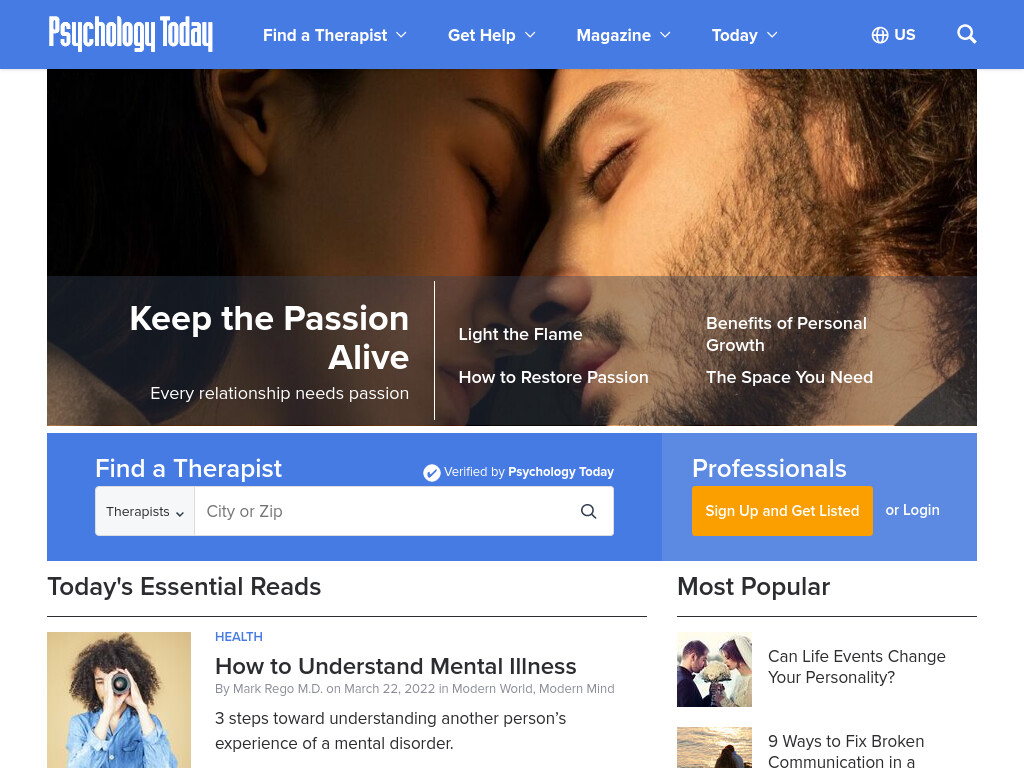Click the verified checkmark badge icon
The width and height of the screenshot is (1024, 768).
[432, 472]
